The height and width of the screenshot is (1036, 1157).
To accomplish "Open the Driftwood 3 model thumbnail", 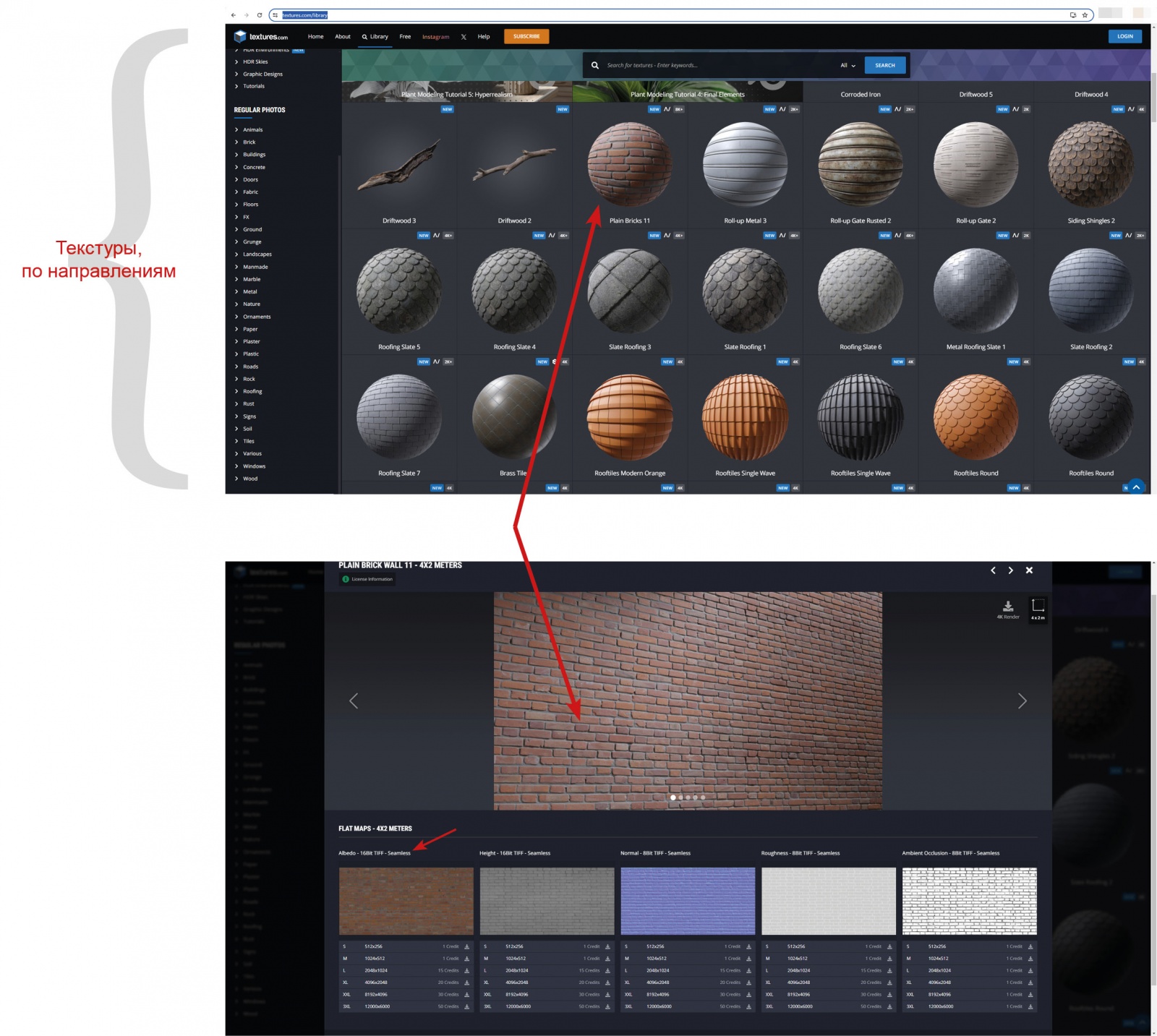I will (398, 166).
